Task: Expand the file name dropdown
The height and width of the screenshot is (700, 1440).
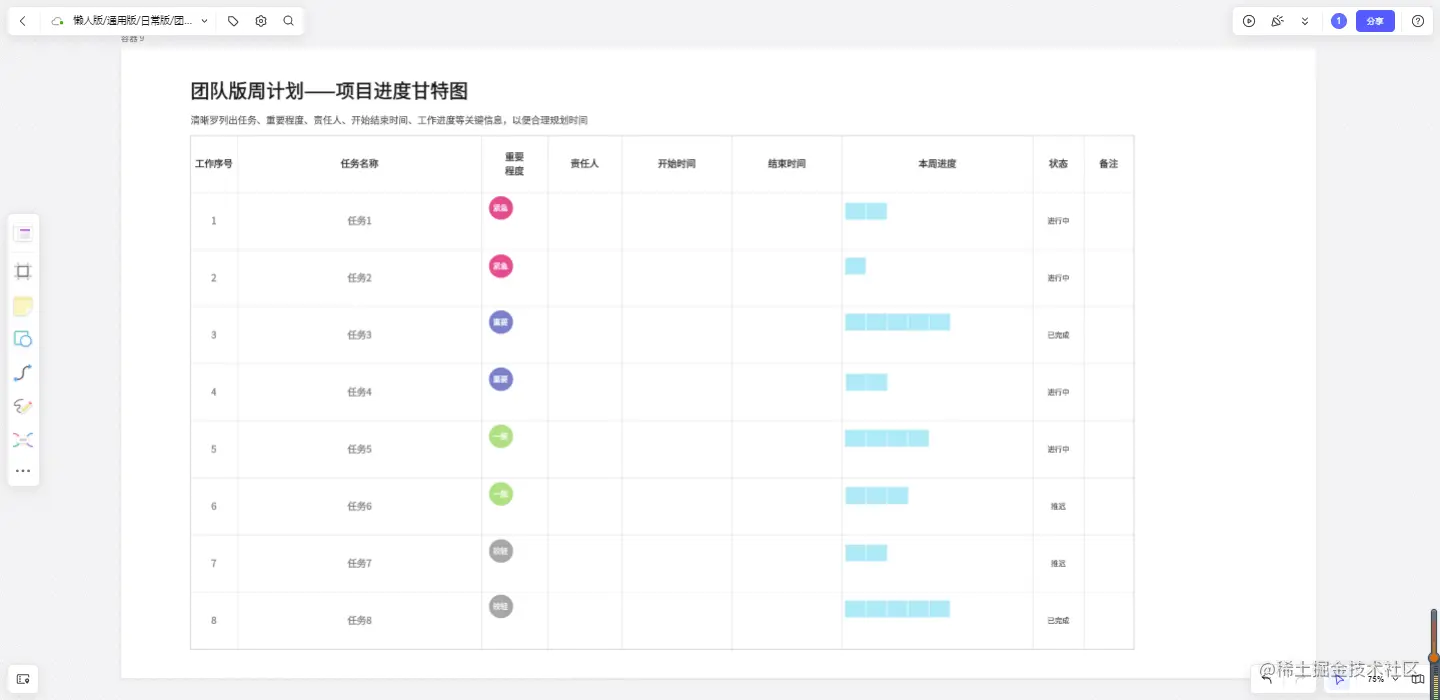Action: 204,20
